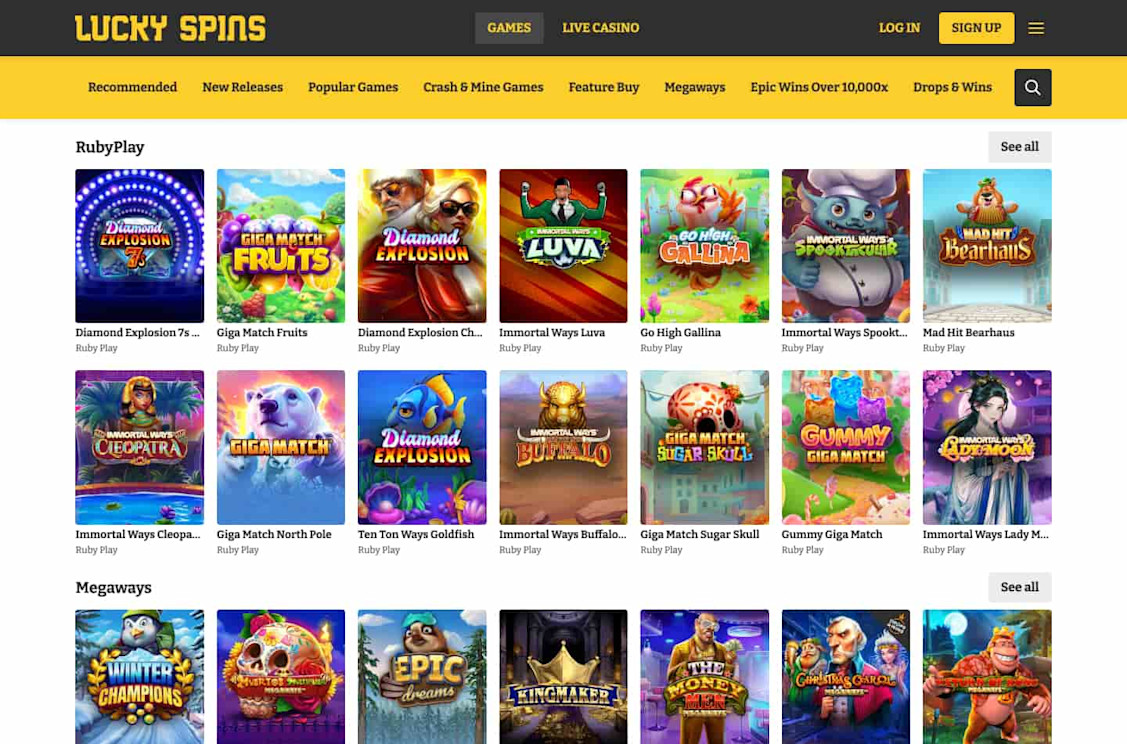Image resolution: width=1127 pixels, height=744 pixels.
Task: Launch the Giga Match Fruits game tile
Action: 281,246
